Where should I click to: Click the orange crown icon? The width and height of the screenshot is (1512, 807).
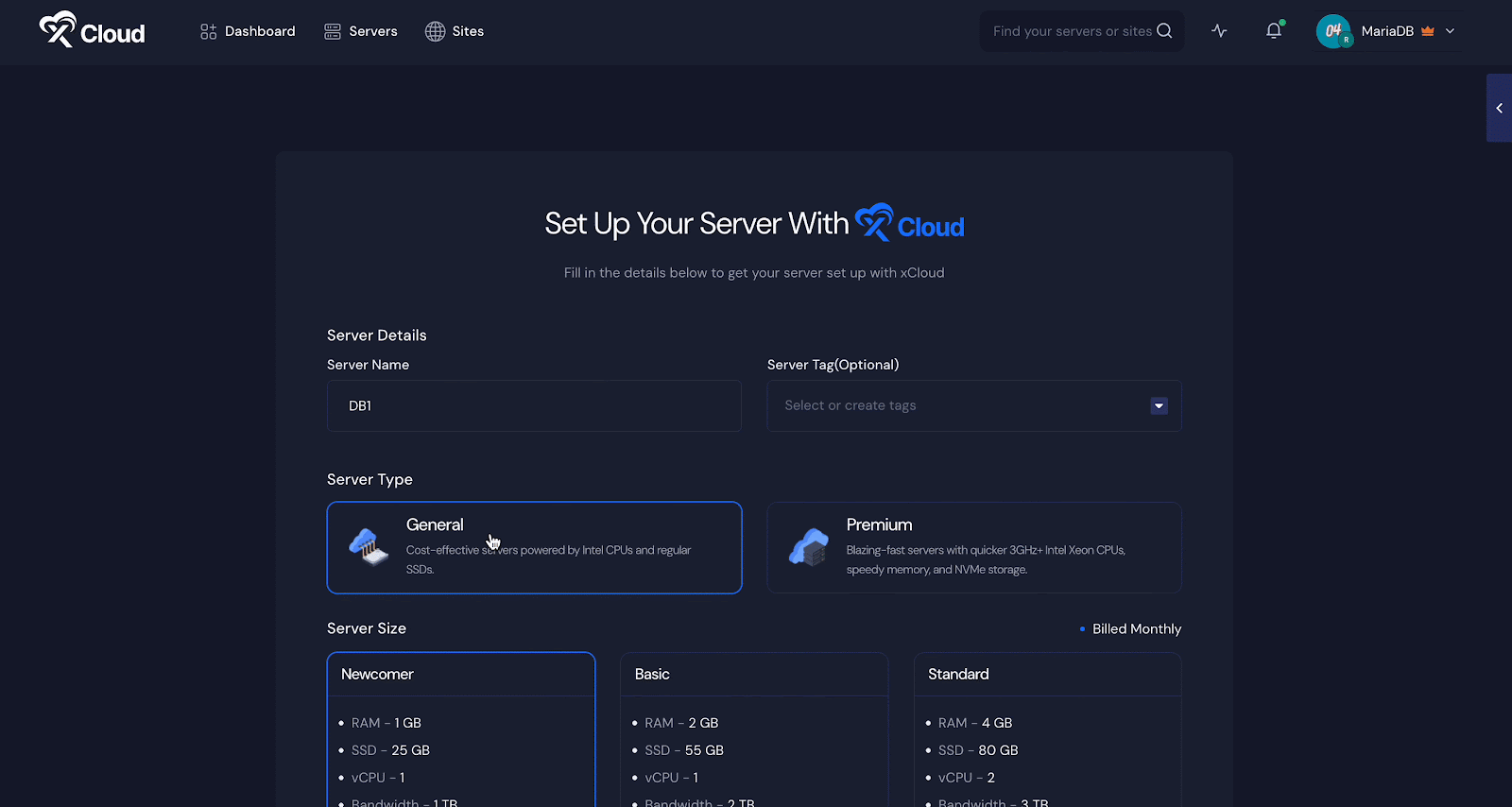pyautogui.click(x=1428, y=31)
